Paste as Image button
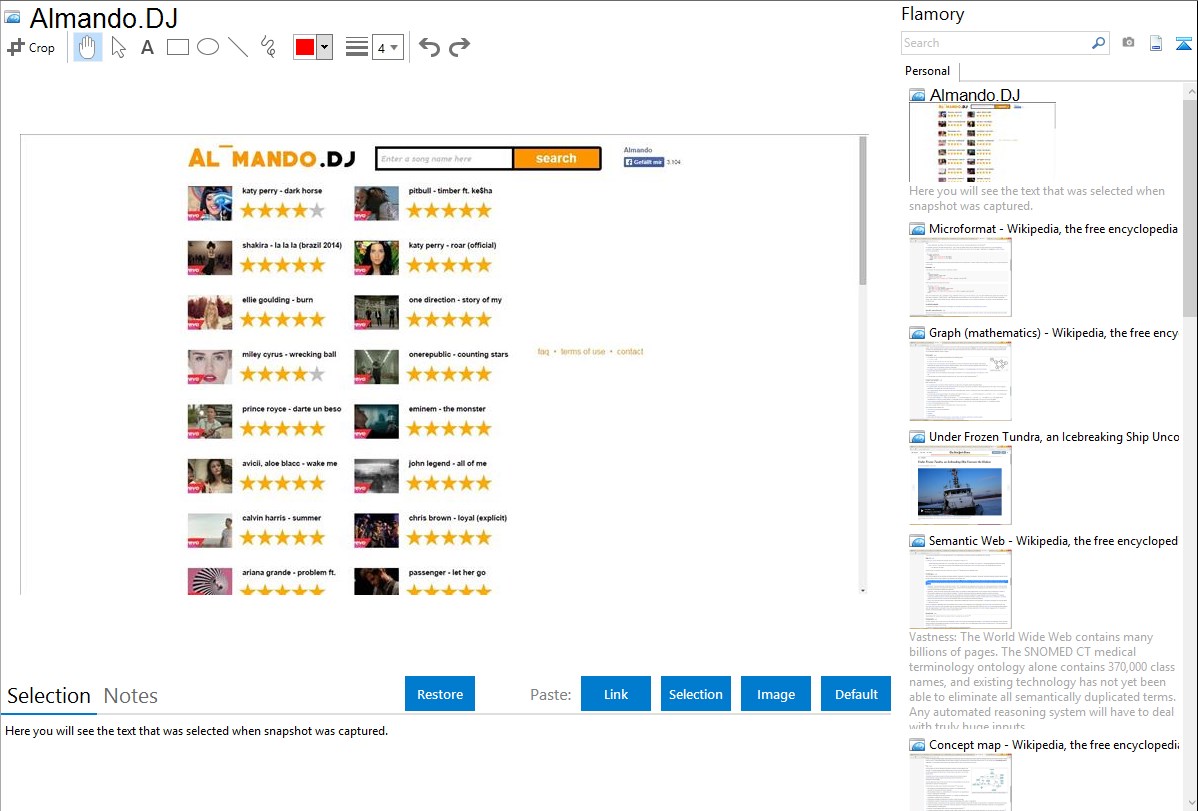Viewport: 1198px width, 811px height. [775, 694]
